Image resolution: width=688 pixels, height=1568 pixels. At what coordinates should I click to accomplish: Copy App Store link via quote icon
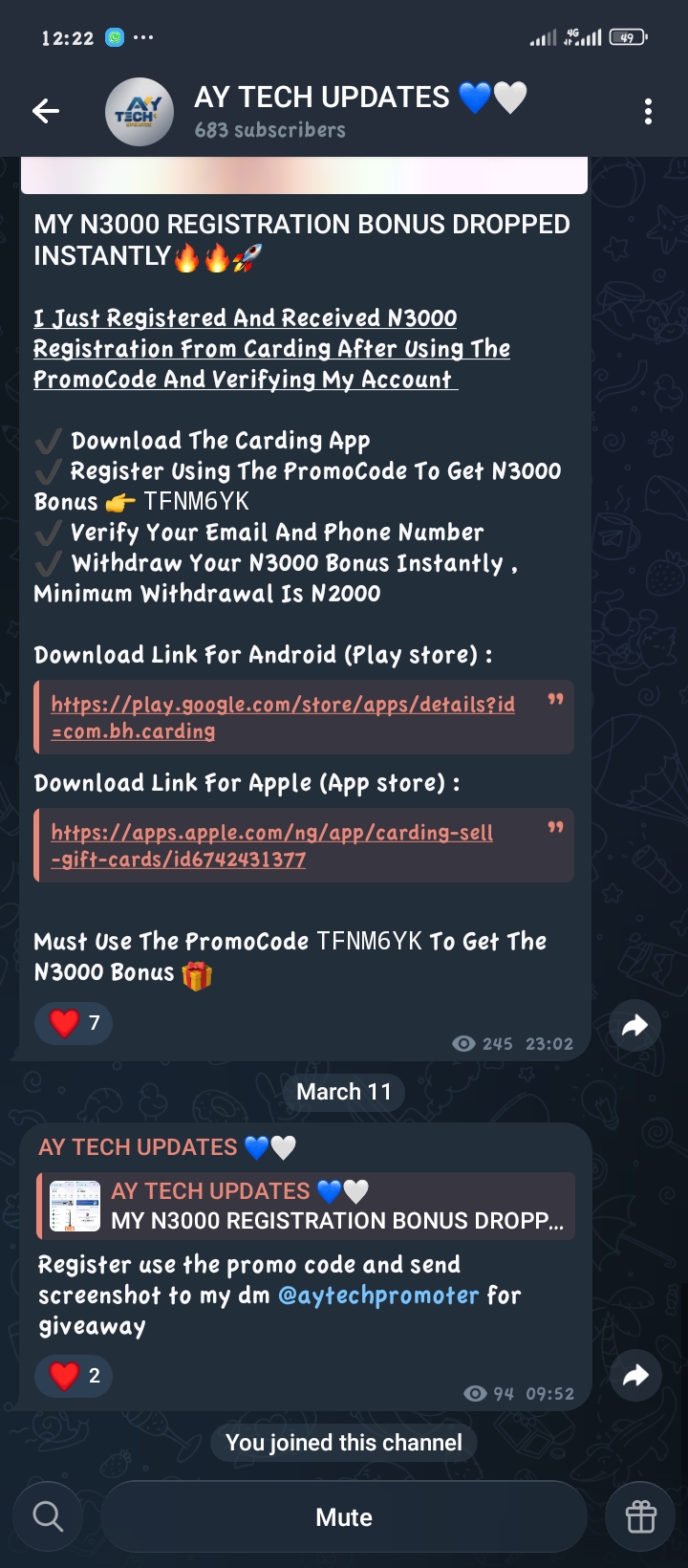tap(555, 827)
